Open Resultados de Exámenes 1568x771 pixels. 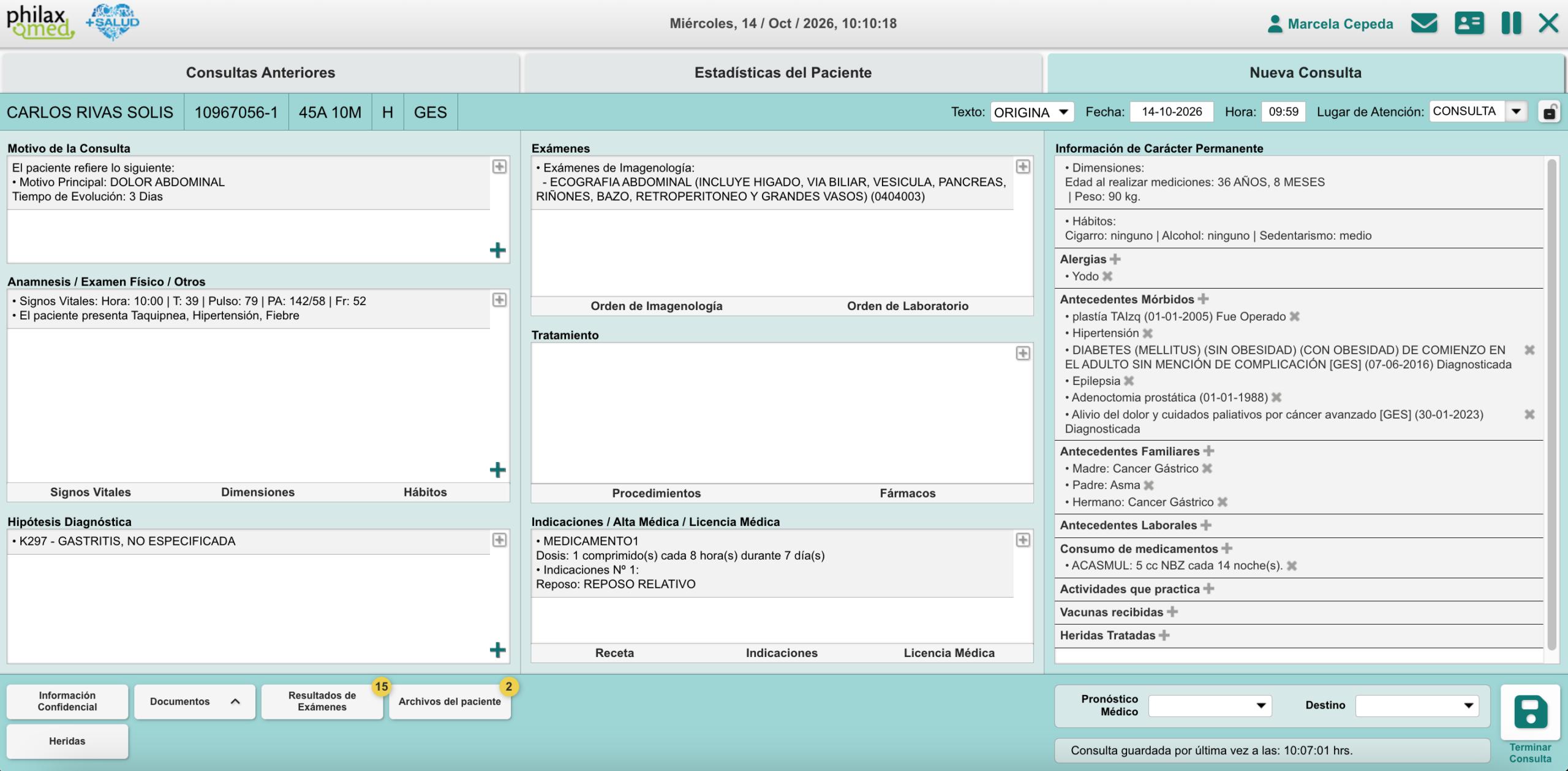322,702
